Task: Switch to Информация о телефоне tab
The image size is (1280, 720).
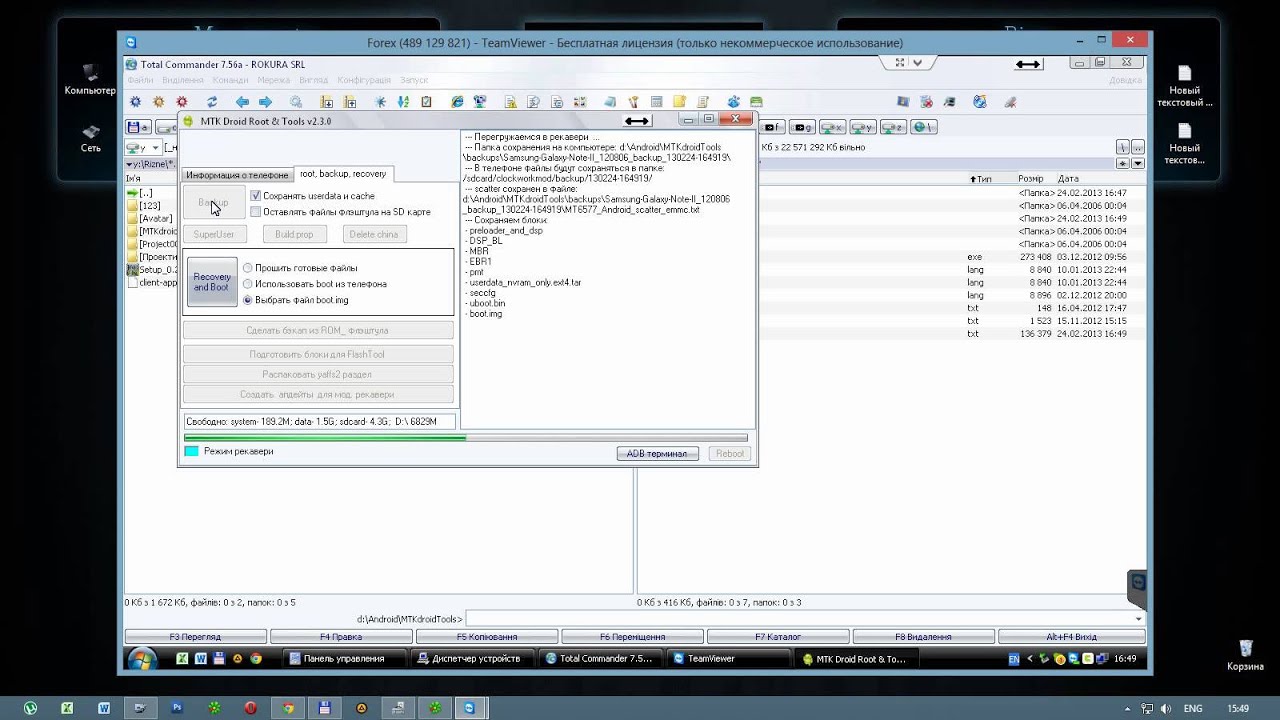Action: (237, 175)
